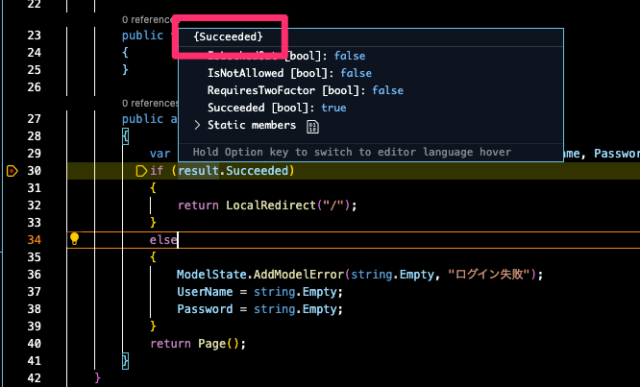This screenshot has width=640, height=387.
Task: Click the inline execution pointer arrow before if
Action: pyautogui.click(x=141, y=171)
